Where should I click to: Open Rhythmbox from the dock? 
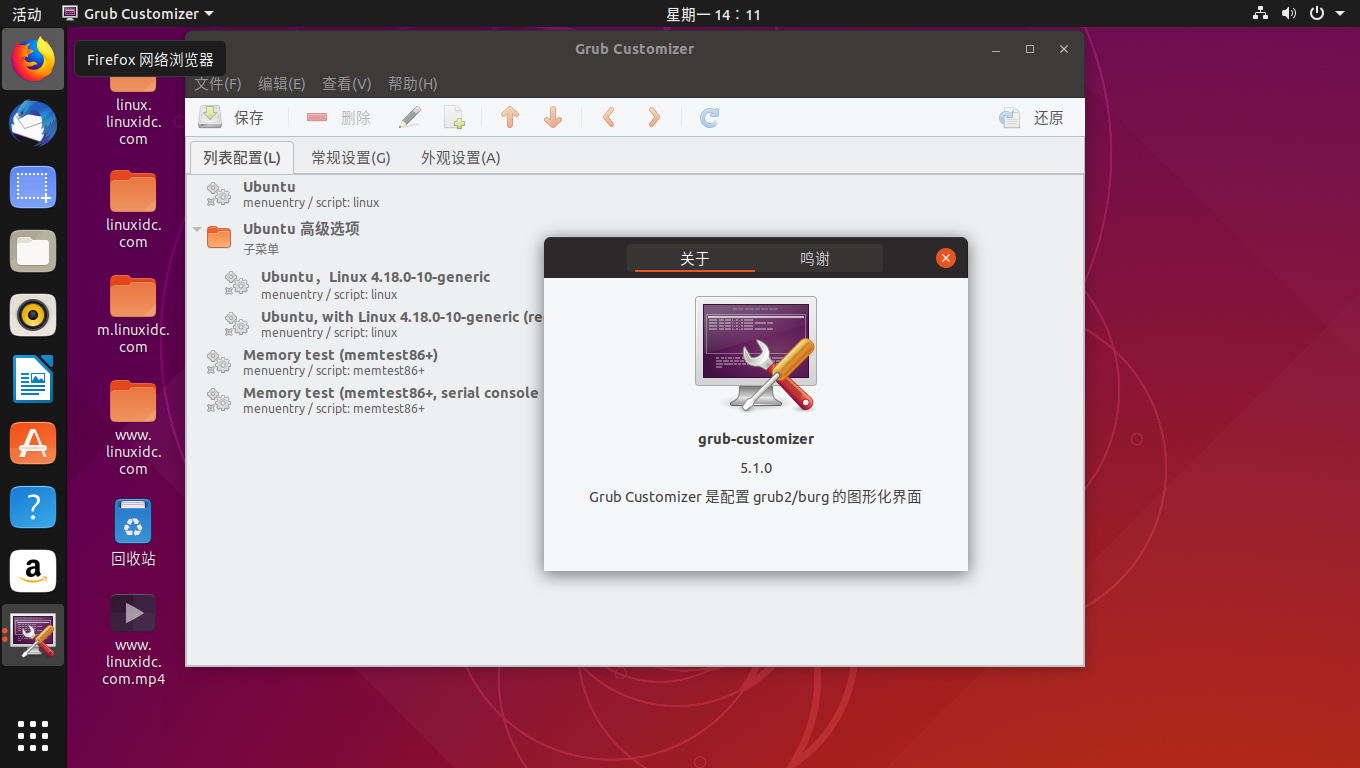(33, 315)
